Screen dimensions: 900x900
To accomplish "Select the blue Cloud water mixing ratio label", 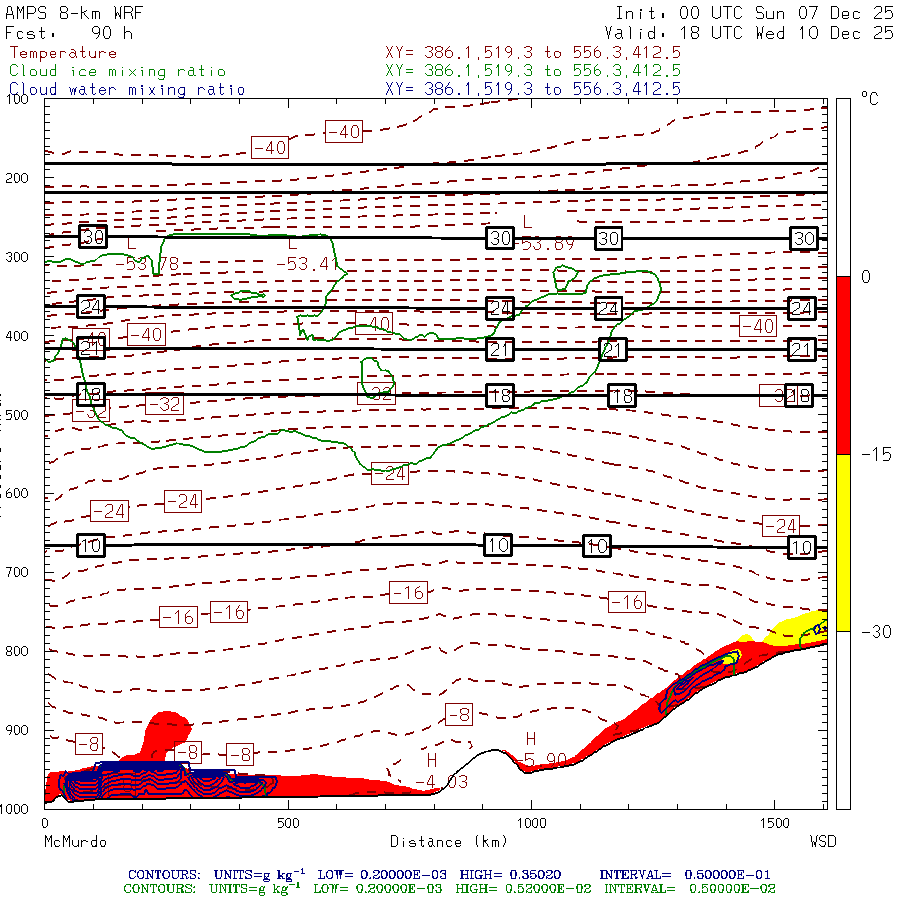I will (x=127, y=90).
